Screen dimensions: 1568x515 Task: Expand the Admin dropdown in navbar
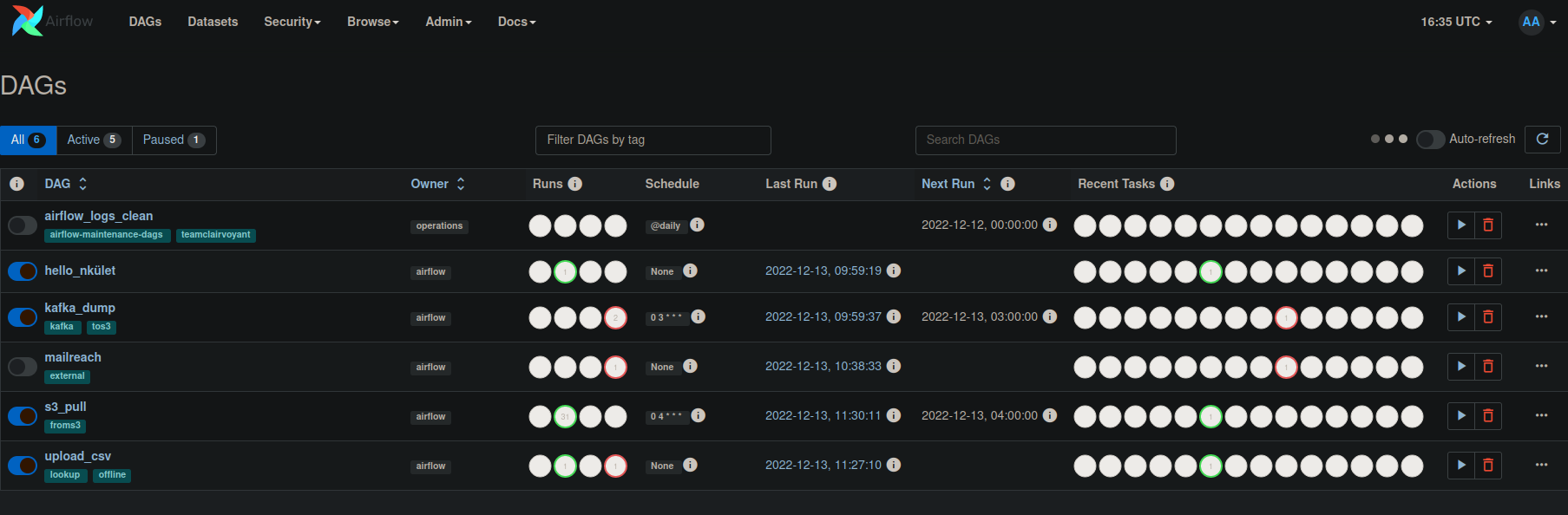pos(448,22)
